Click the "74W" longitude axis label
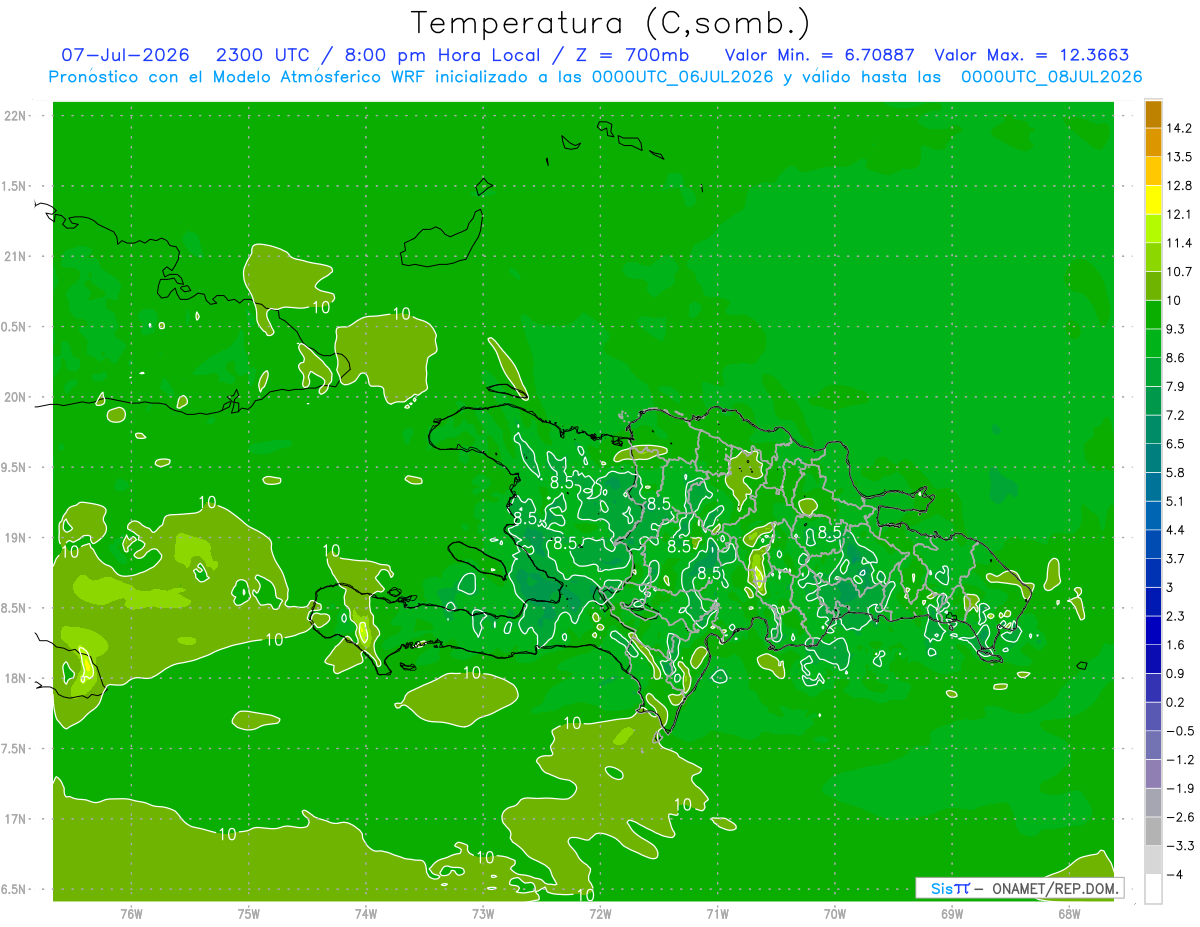The height and width of the screenshot is (927, 1200). pos(366,915)
